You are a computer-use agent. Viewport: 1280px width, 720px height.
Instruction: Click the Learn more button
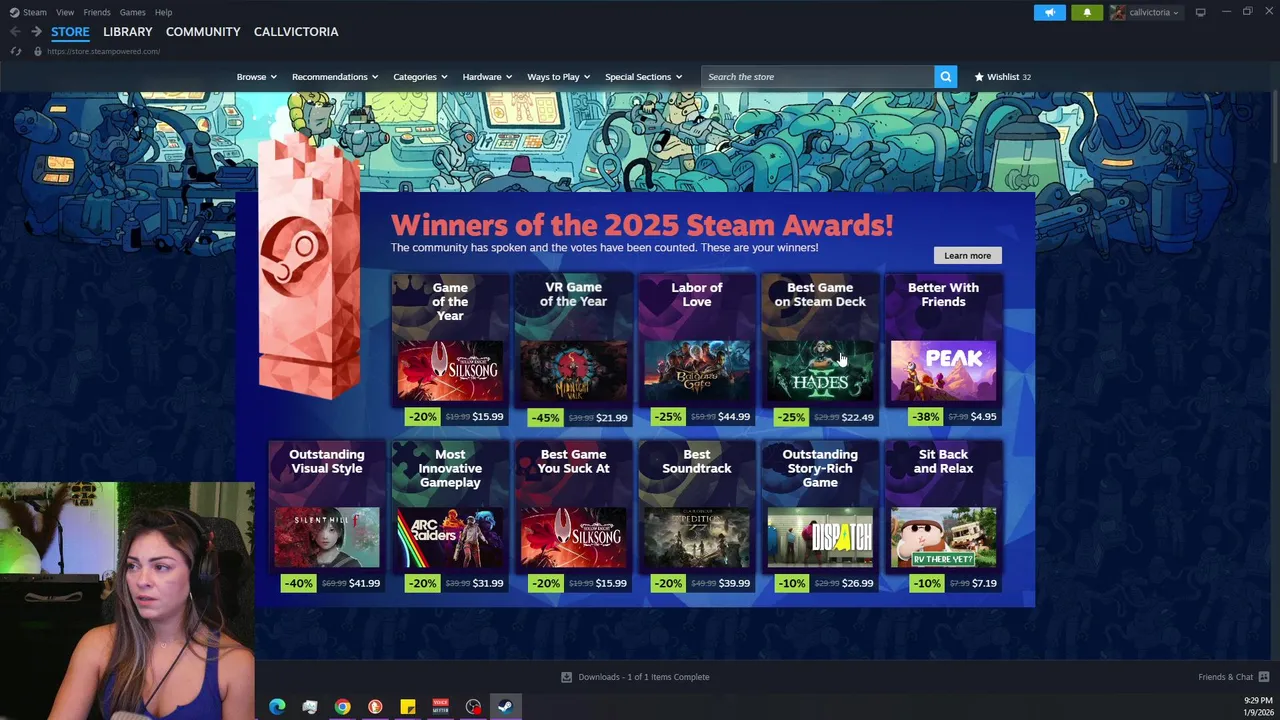(x=967, y=255)
